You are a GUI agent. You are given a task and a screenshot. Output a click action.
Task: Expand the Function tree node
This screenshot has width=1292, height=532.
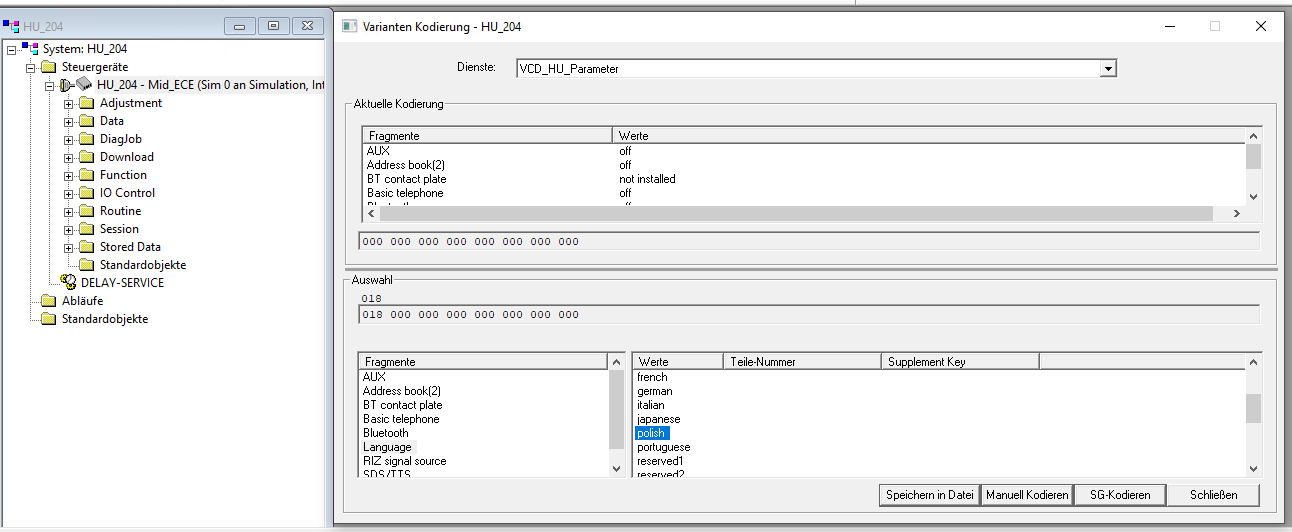coord(68,175)
